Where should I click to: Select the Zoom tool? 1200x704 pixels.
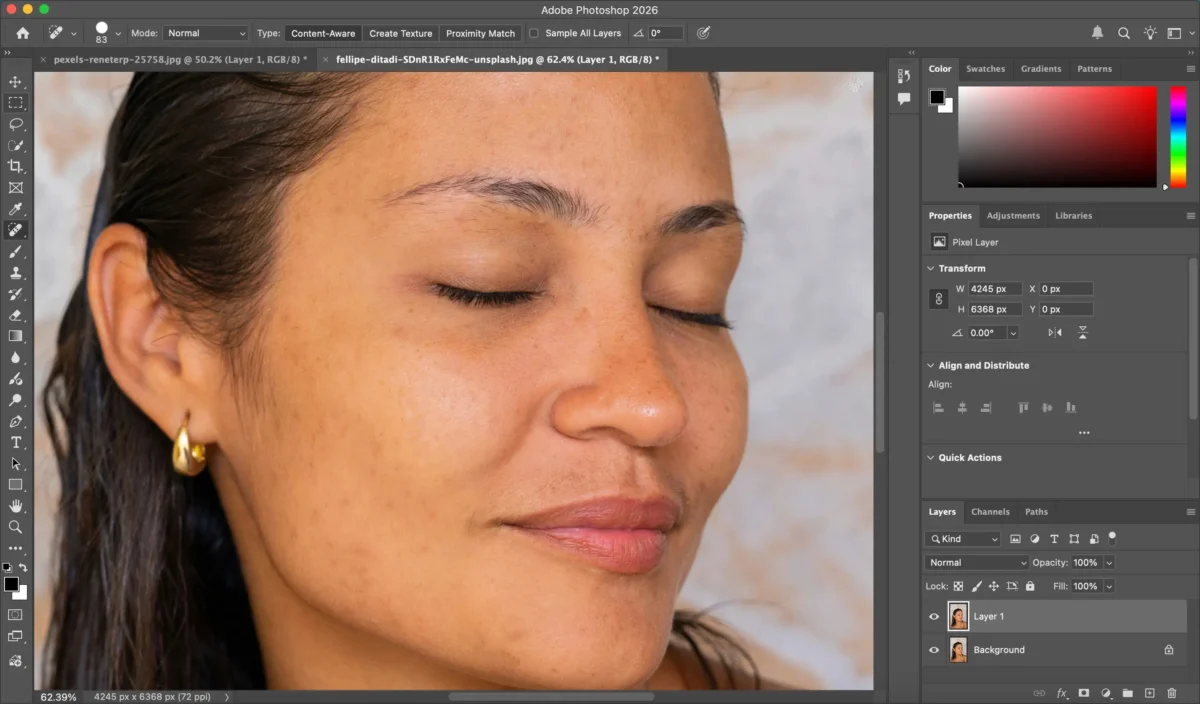(x=15, y=527)
